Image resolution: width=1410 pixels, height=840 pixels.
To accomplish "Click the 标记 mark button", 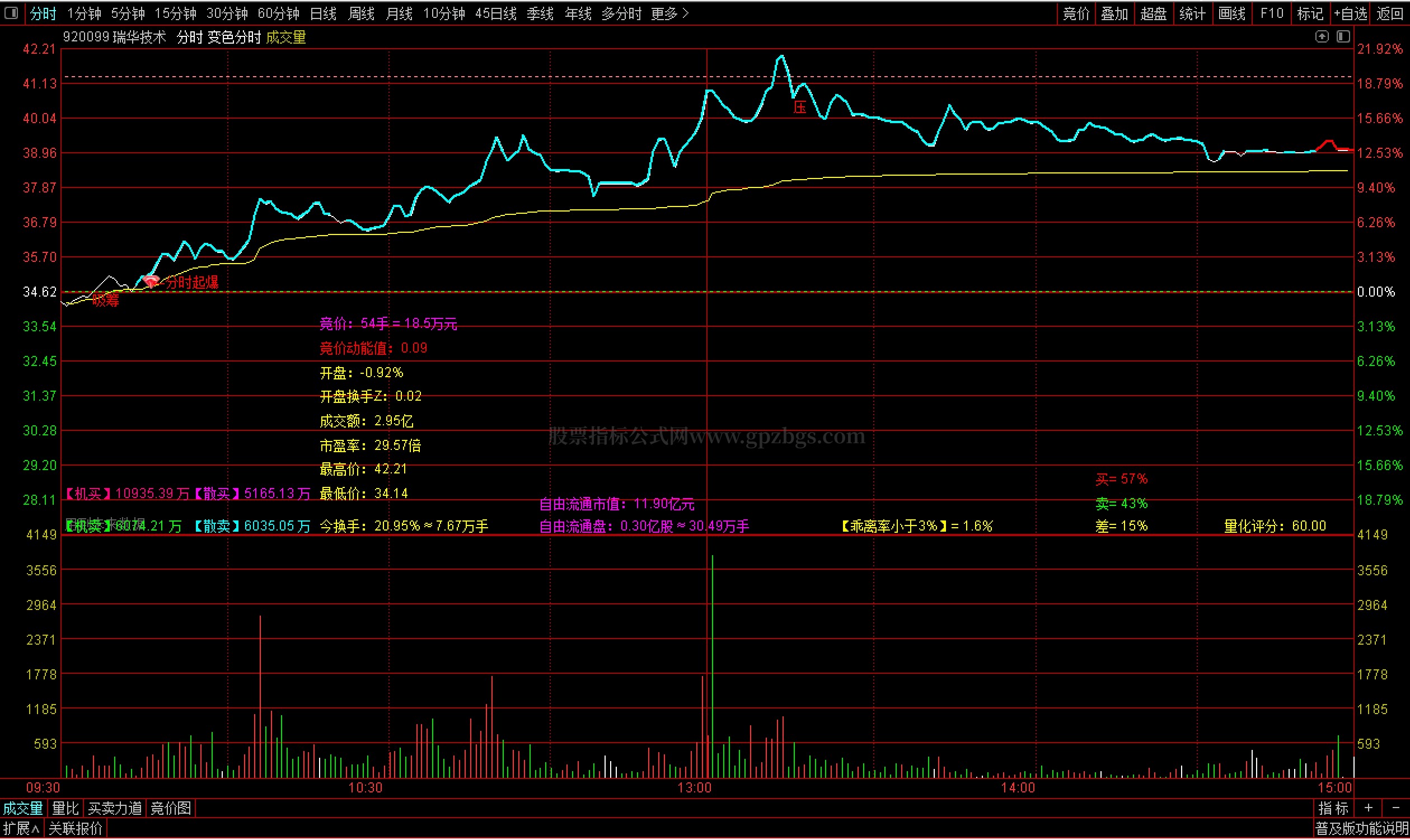I will [1310, 13].
